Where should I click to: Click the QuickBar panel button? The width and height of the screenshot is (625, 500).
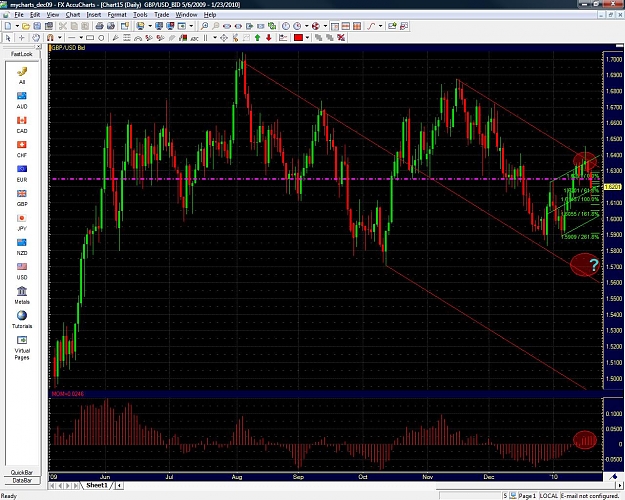[x=22, y=472]
